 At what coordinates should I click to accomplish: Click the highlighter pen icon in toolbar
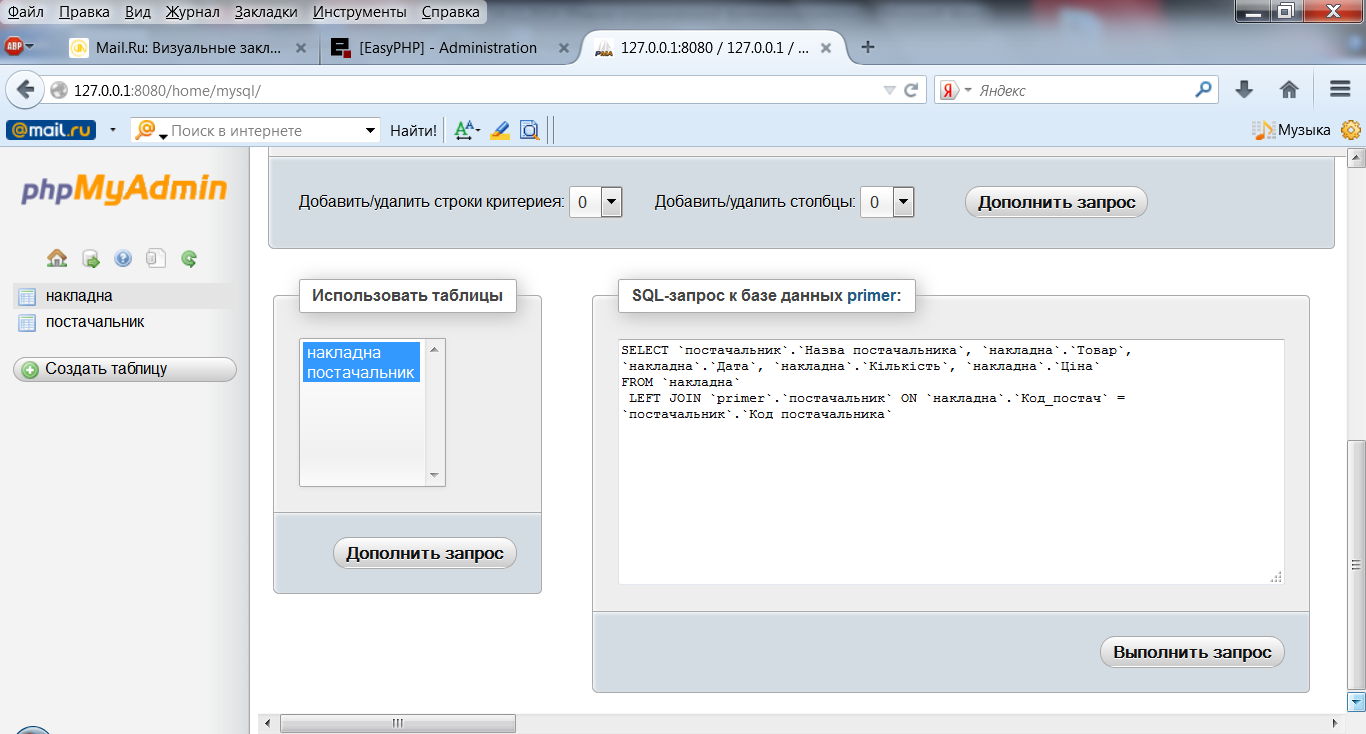click(500, 130)
